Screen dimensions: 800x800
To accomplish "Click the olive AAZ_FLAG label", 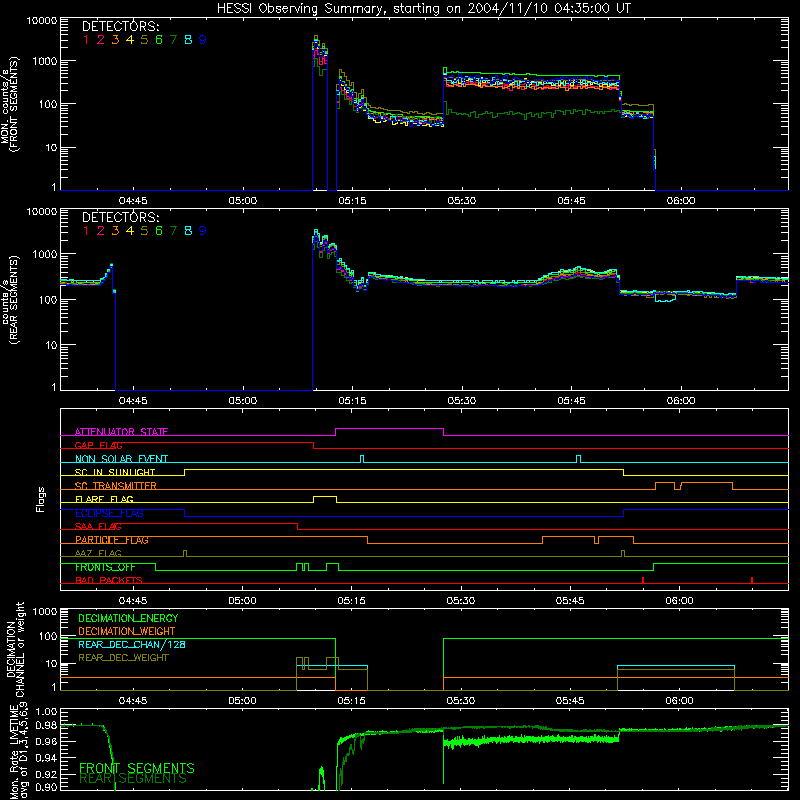I will (98, 553).
